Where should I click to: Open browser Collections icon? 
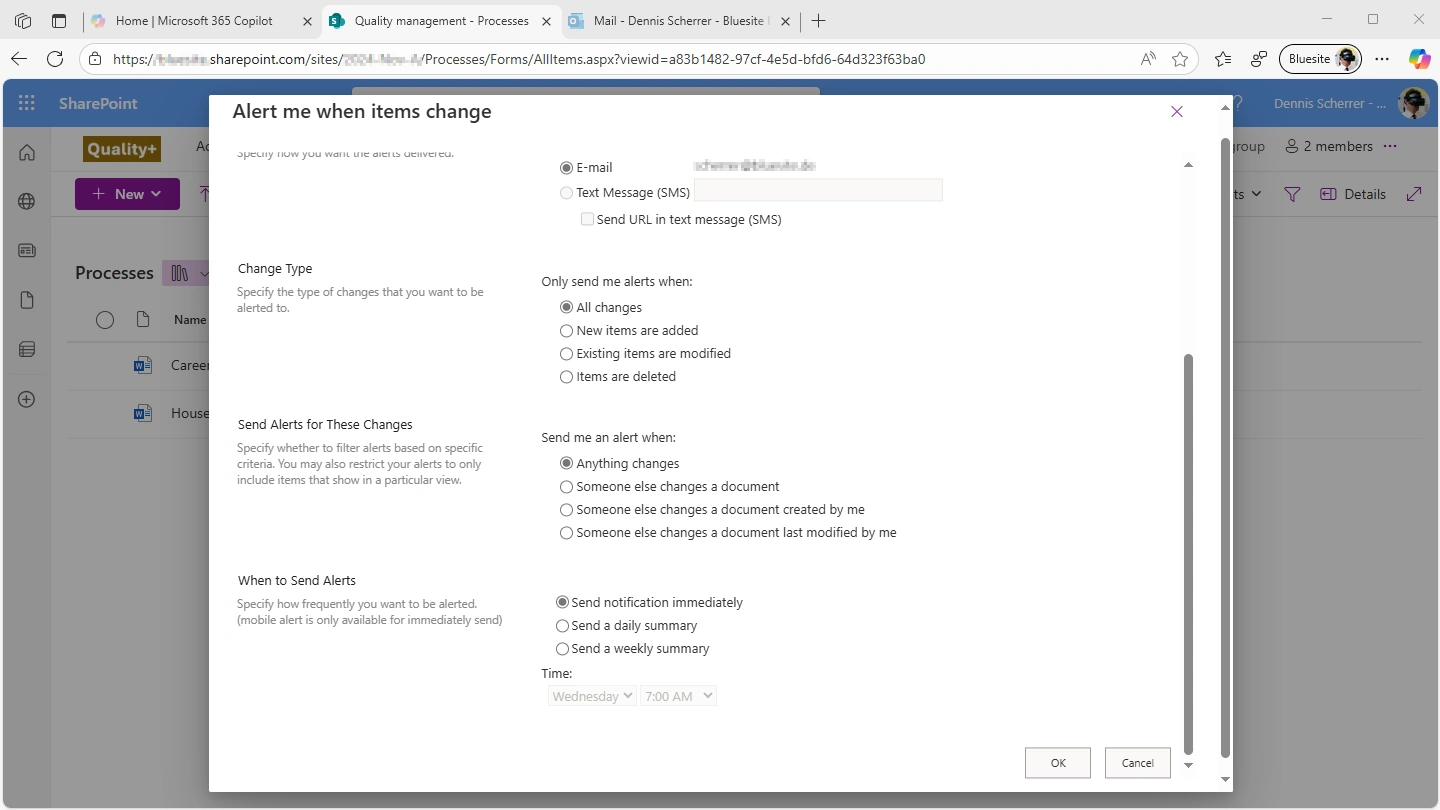pyautogui.click(x=1259, y=59)
